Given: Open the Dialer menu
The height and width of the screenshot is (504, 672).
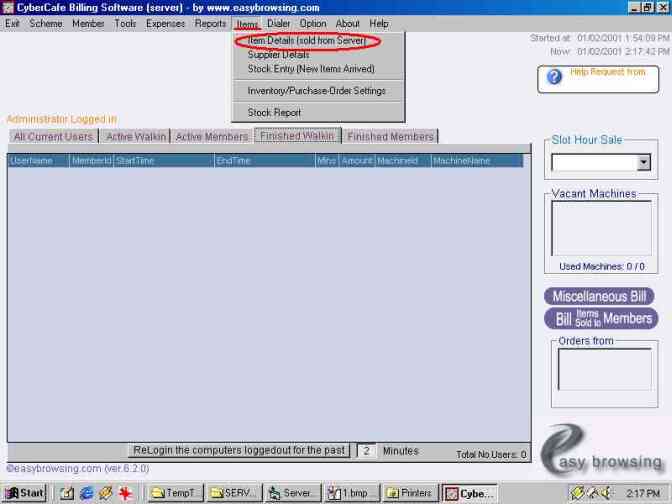Looking at the screenshot, I should [278, 23].
